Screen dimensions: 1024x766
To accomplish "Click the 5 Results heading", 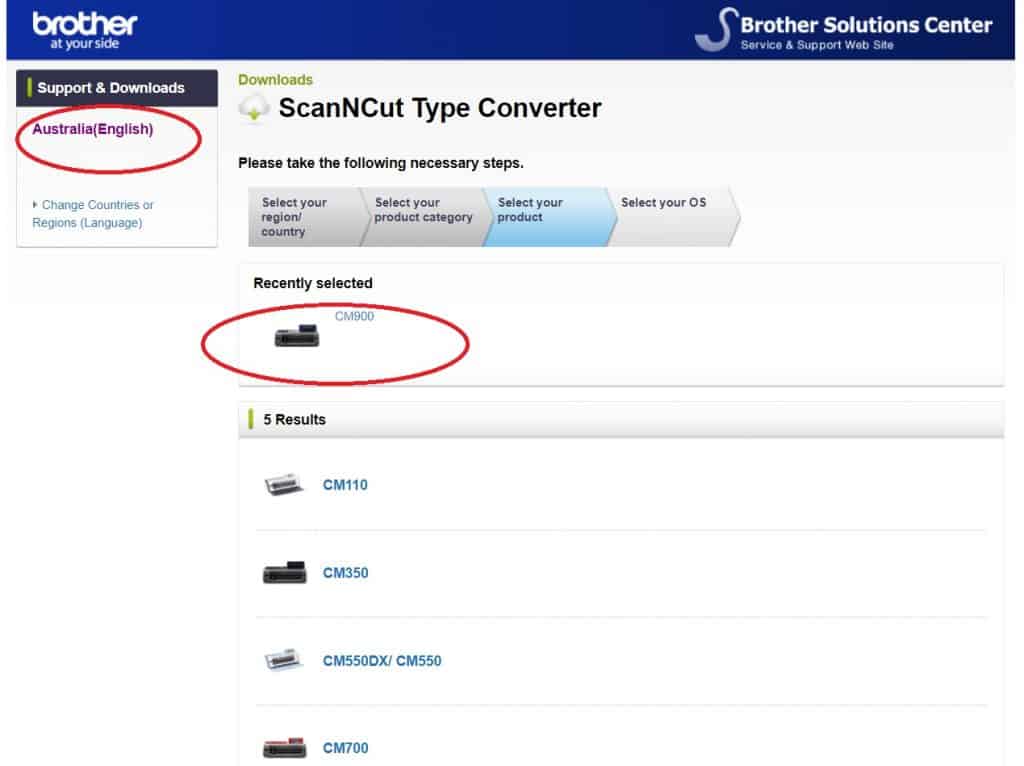I will [x=295, y=419].
